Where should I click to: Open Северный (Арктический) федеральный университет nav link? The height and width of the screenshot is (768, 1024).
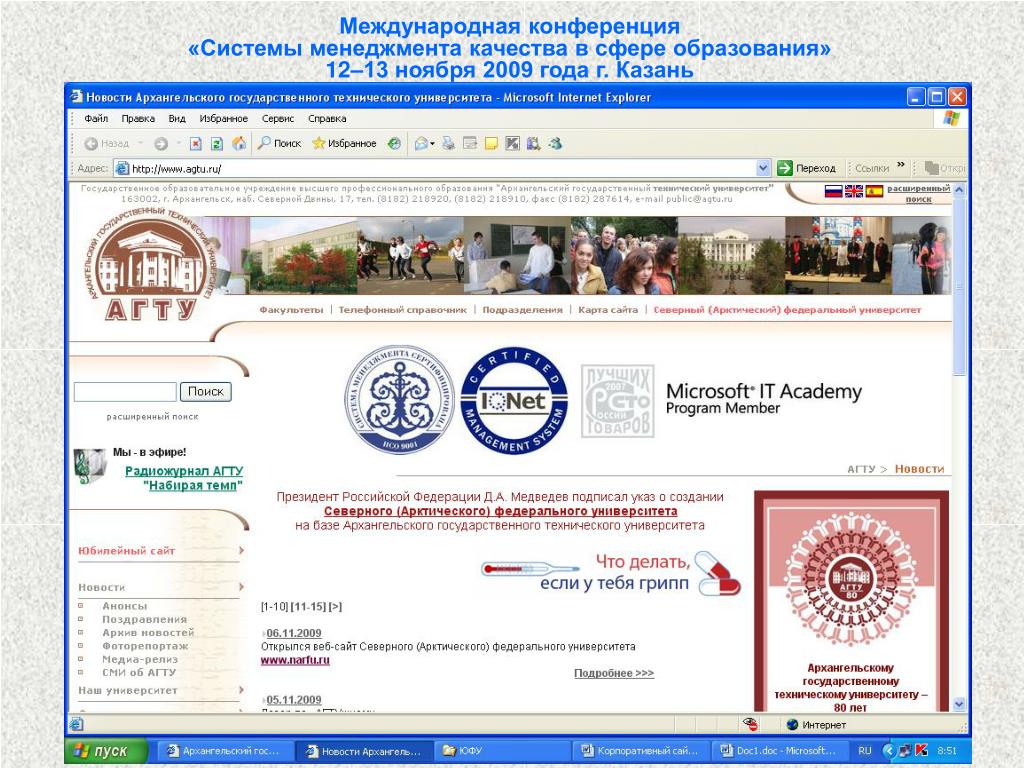click(787, 310)
